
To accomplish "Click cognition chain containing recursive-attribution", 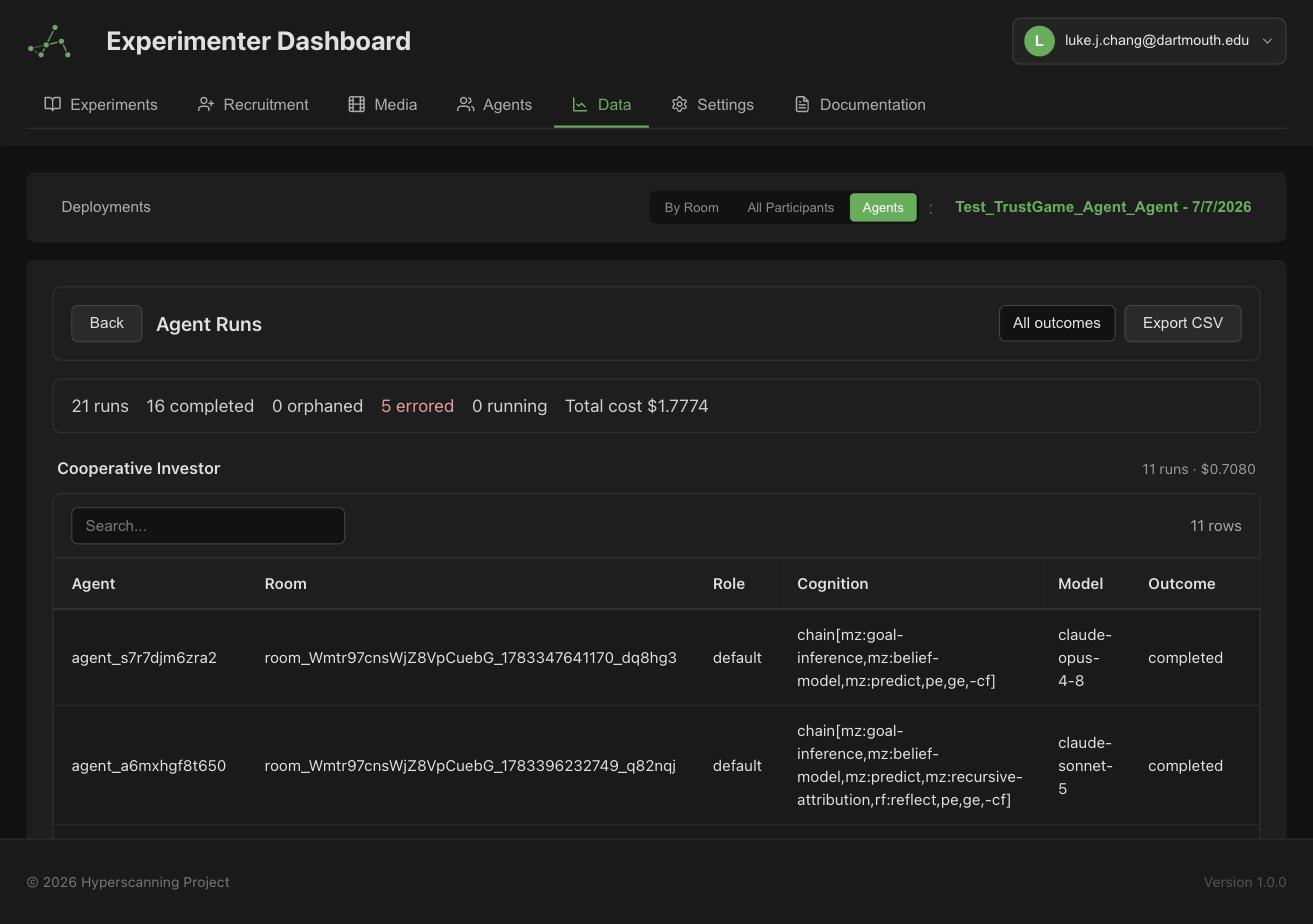I will (x=910, y=766).
